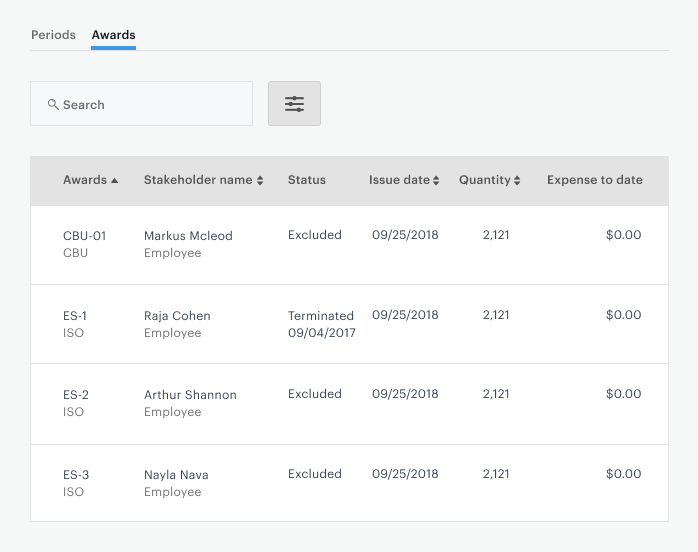Switch to the Periods tab
698x552 pixels.
[x=53, y=35]
